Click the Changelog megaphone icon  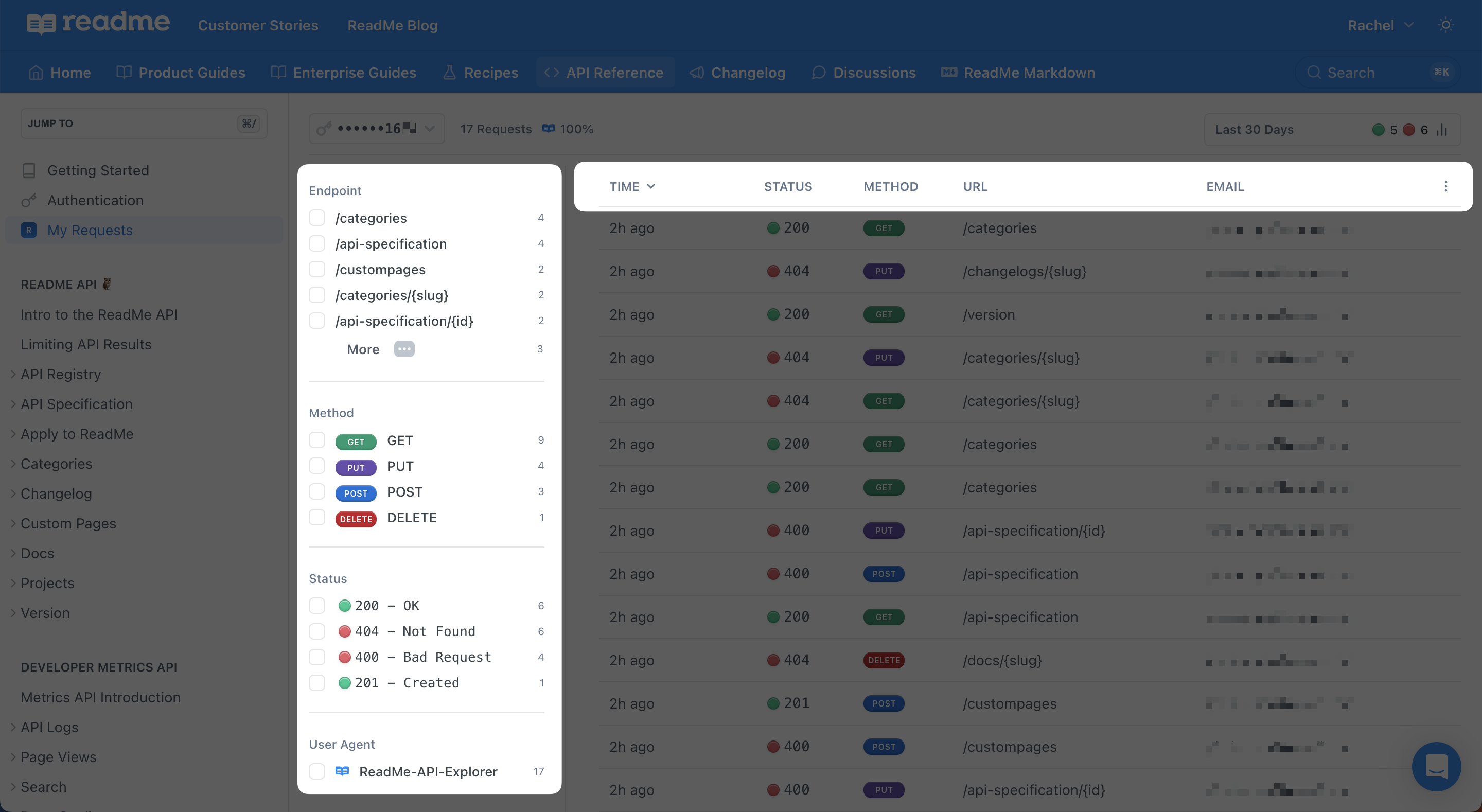pos(697,73)
